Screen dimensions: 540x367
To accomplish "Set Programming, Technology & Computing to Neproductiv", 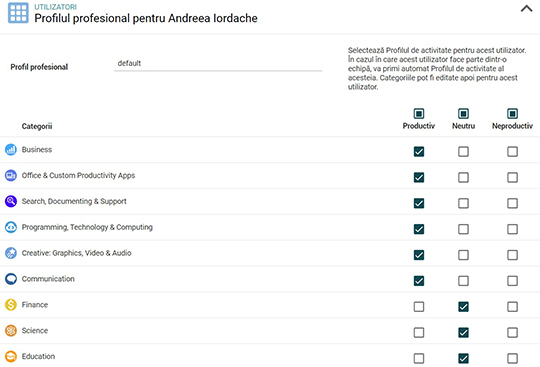I will tap(512, 229).
